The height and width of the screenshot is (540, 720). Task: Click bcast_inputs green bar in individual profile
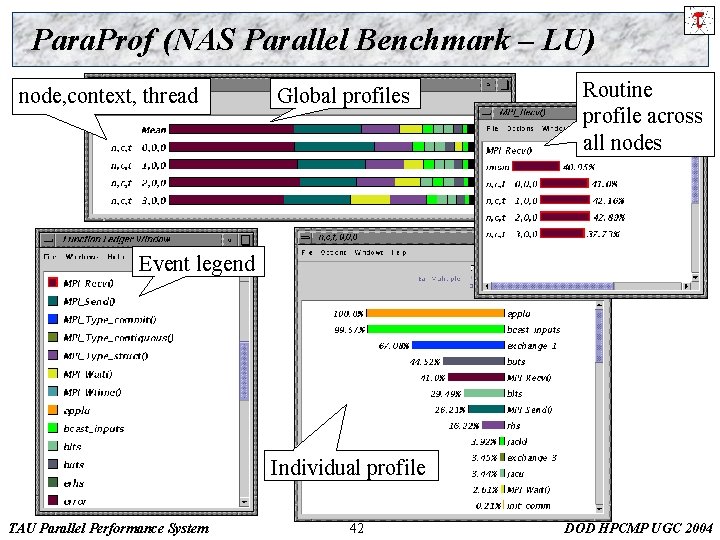[x=436, y=329]
